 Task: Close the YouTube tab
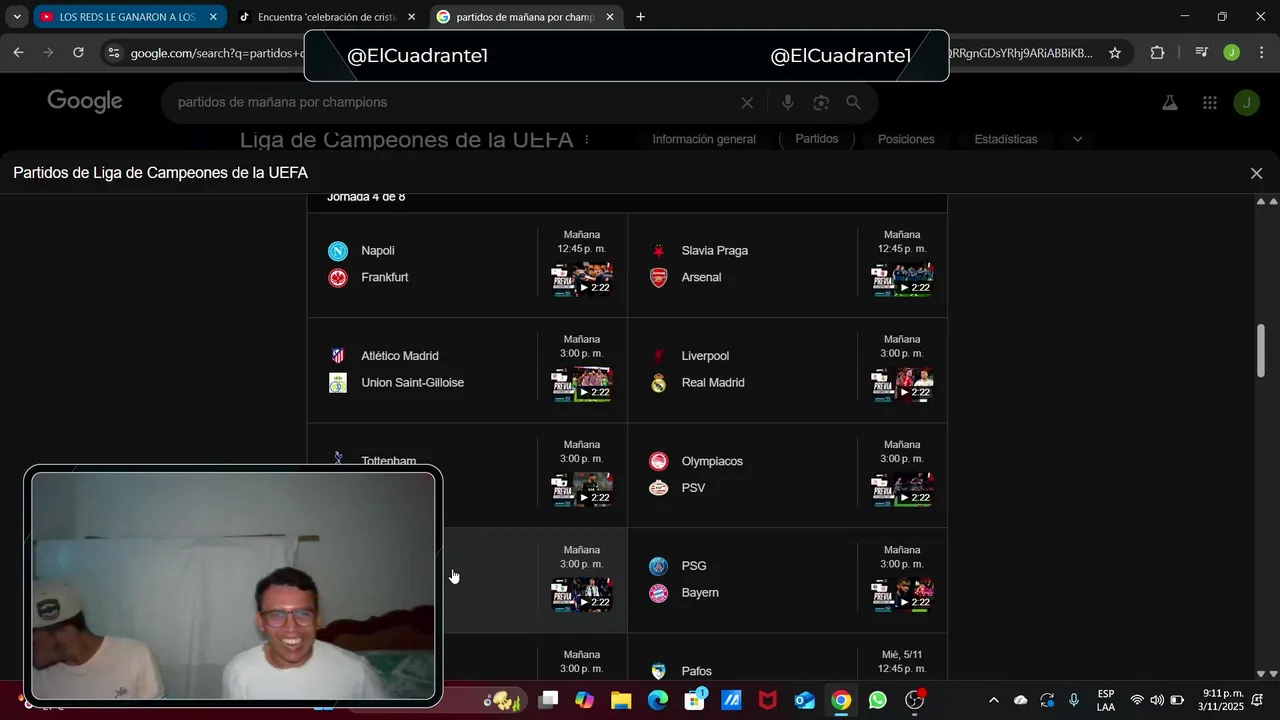tap(213, 17)
